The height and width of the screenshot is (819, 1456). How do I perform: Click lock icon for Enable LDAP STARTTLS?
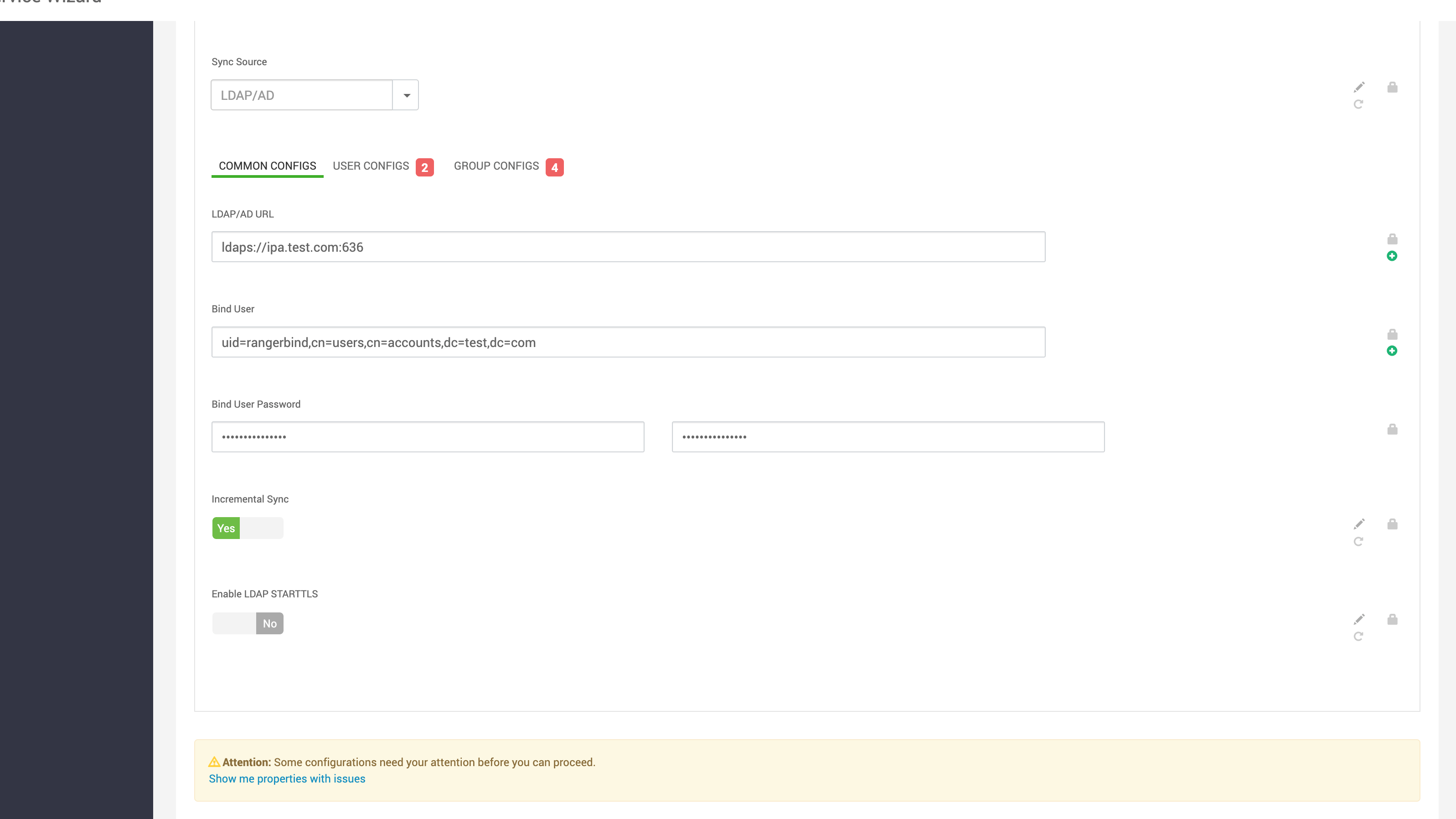[1392, 619]
